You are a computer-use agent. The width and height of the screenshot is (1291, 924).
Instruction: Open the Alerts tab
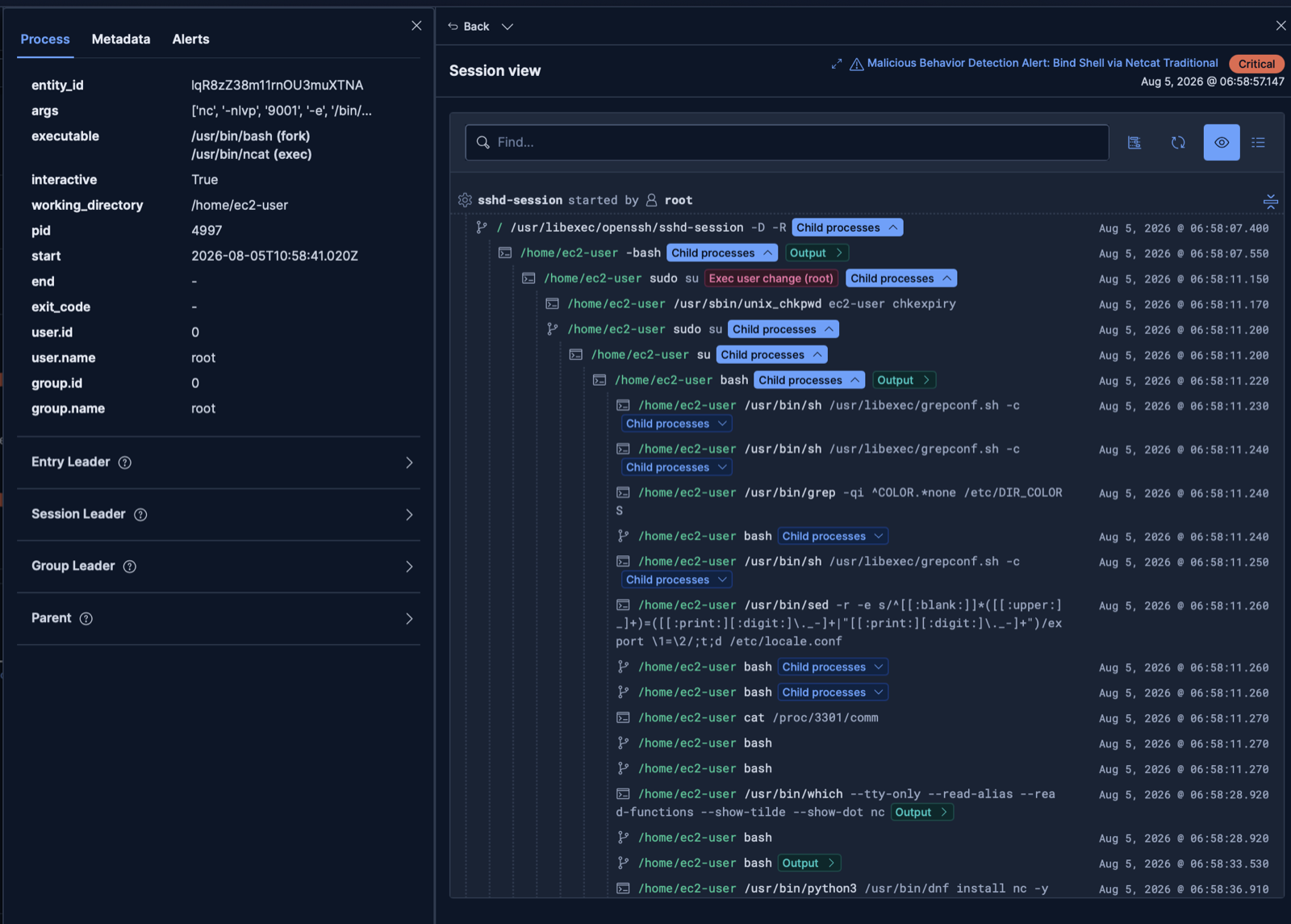click(x=190, y=39)
